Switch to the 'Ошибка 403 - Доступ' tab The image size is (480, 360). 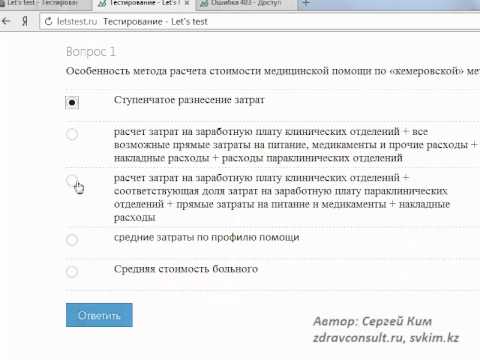[246, 4]
